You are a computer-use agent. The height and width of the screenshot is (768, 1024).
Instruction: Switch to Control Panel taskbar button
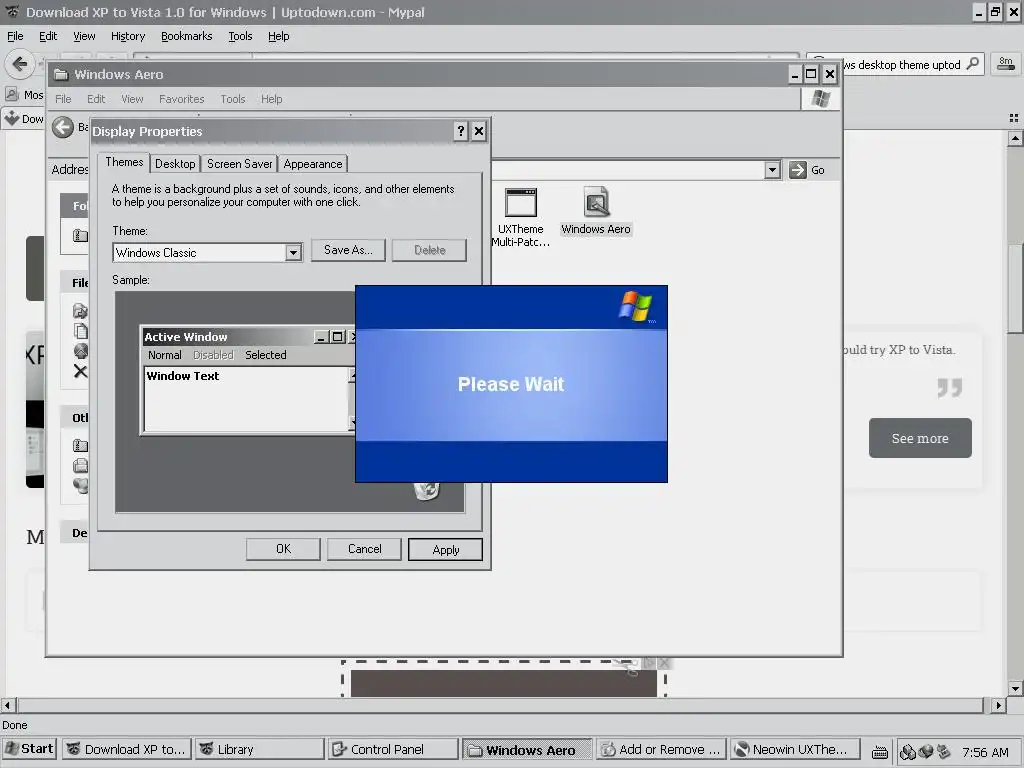(394, 750)
